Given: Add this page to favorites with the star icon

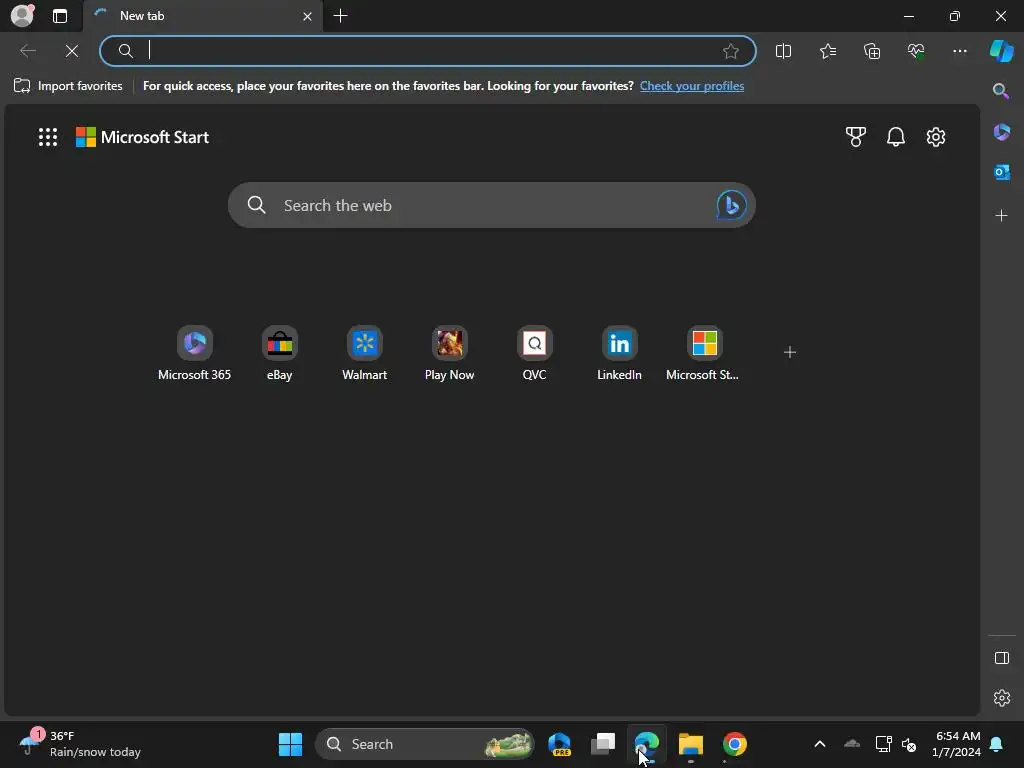Looking at the screenshot, I should coord(731,51).
